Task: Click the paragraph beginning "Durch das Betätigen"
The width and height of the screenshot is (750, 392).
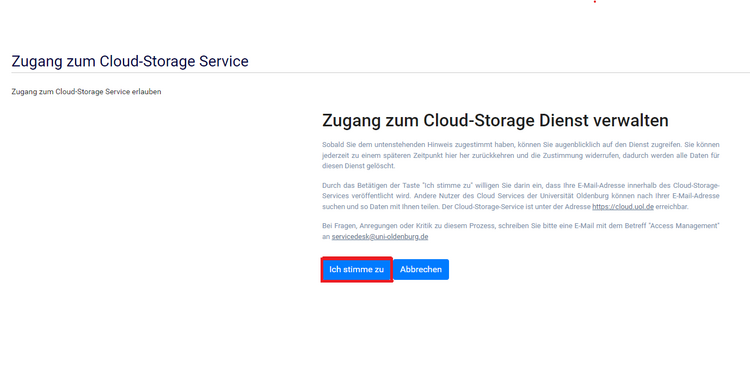Action: click(x=520, y=196)
